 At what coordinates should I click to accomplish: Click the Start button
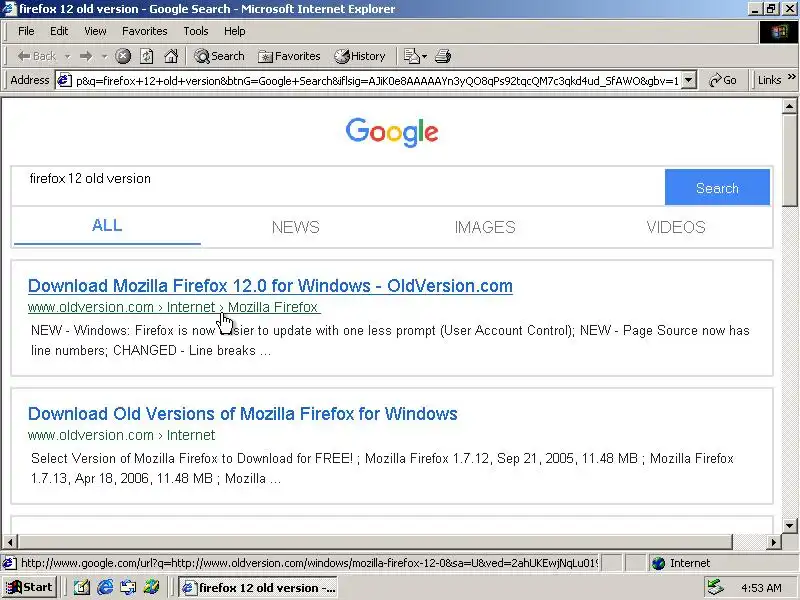pos(29,588)
